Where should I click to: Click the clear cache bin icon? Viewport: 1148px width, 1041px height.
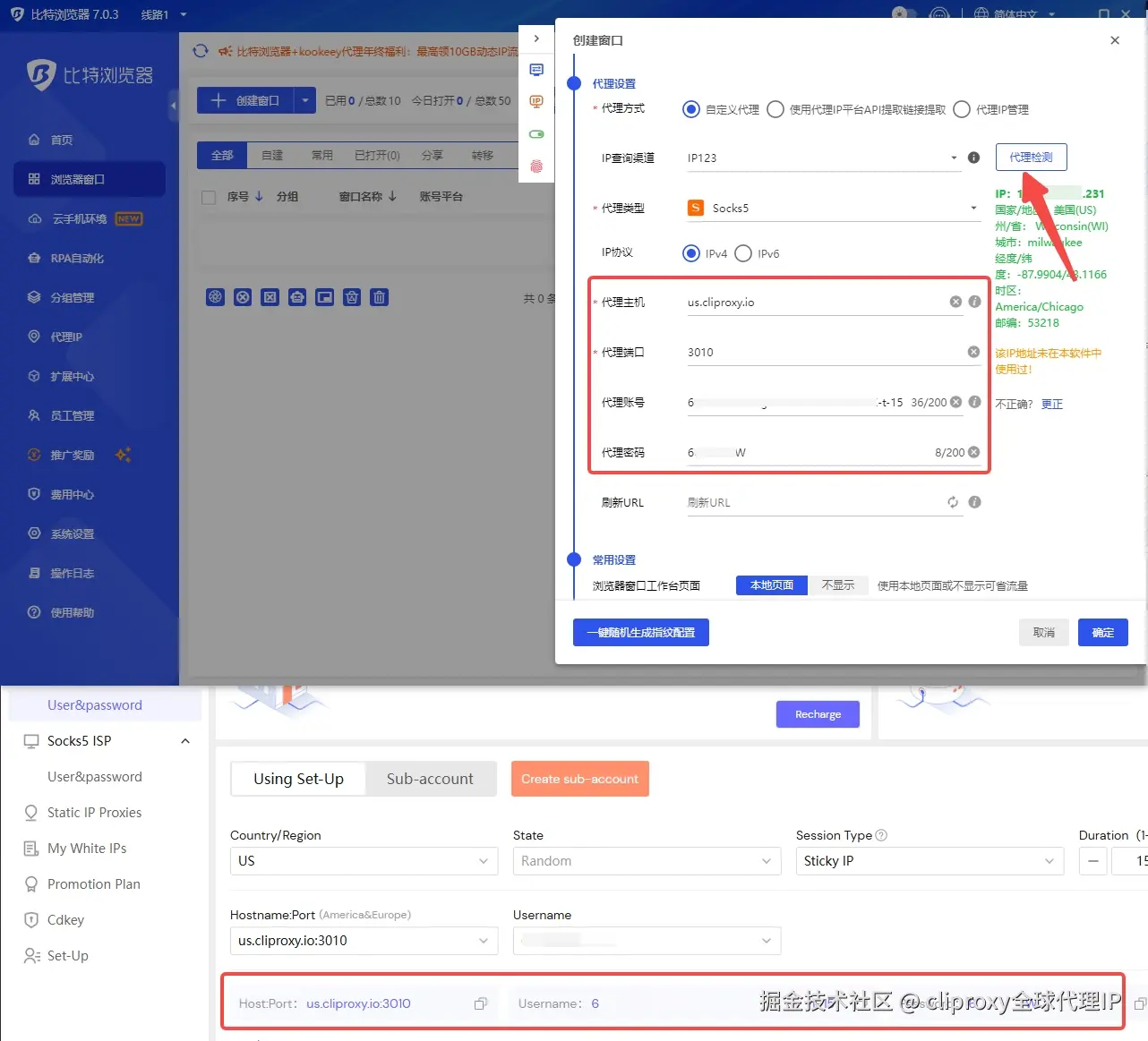352,297
